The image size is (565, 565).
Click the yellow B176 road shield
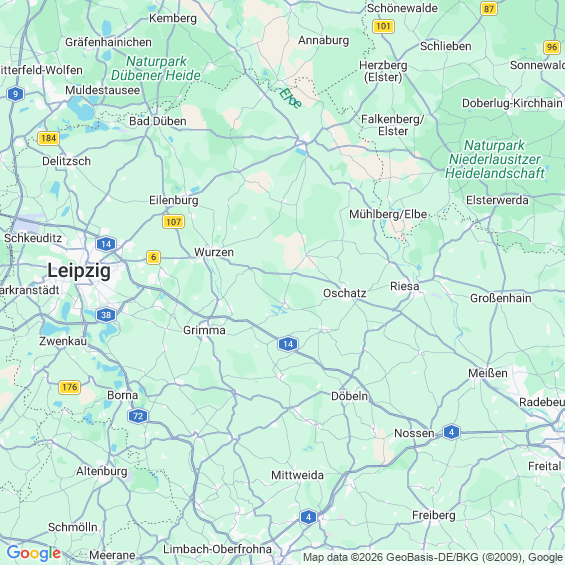click(x=70, y=387)
